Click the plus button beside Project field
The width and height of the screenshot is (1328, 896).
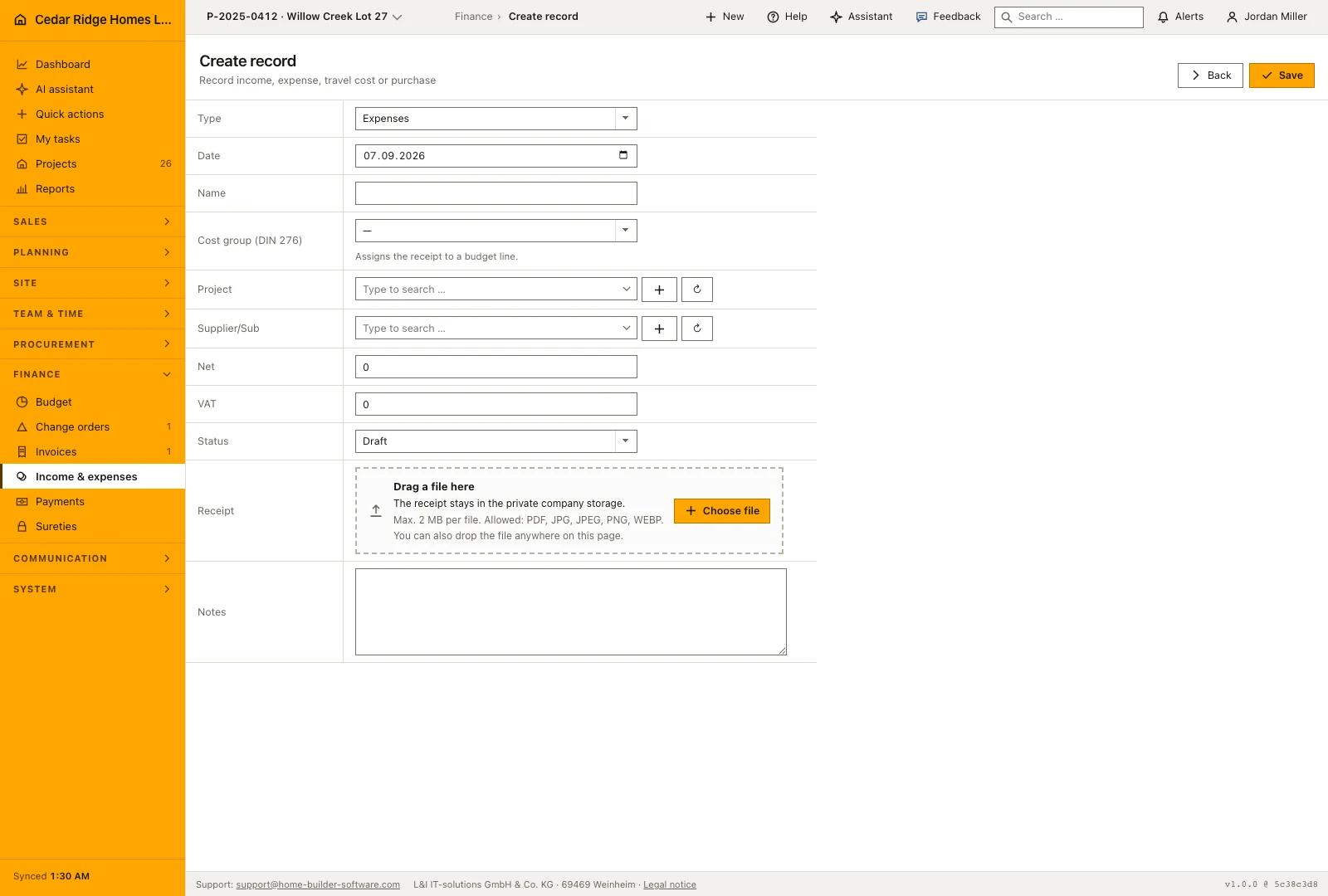tap(659, 290)
